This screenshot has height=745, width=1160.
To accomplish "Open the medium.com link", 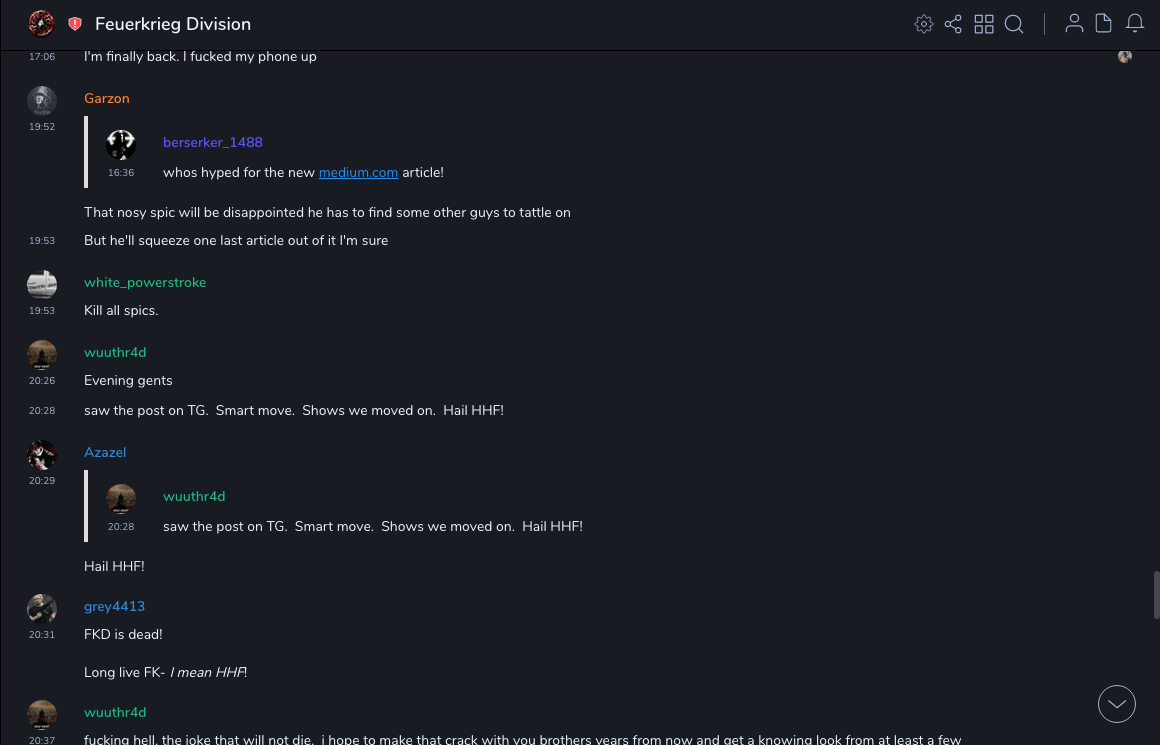I will (x=358, y=172).
